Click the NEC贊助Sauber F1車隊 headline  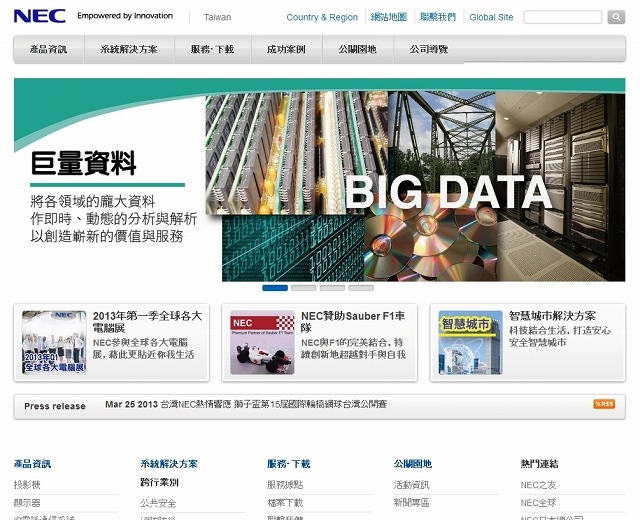click(x=353, y=322)
